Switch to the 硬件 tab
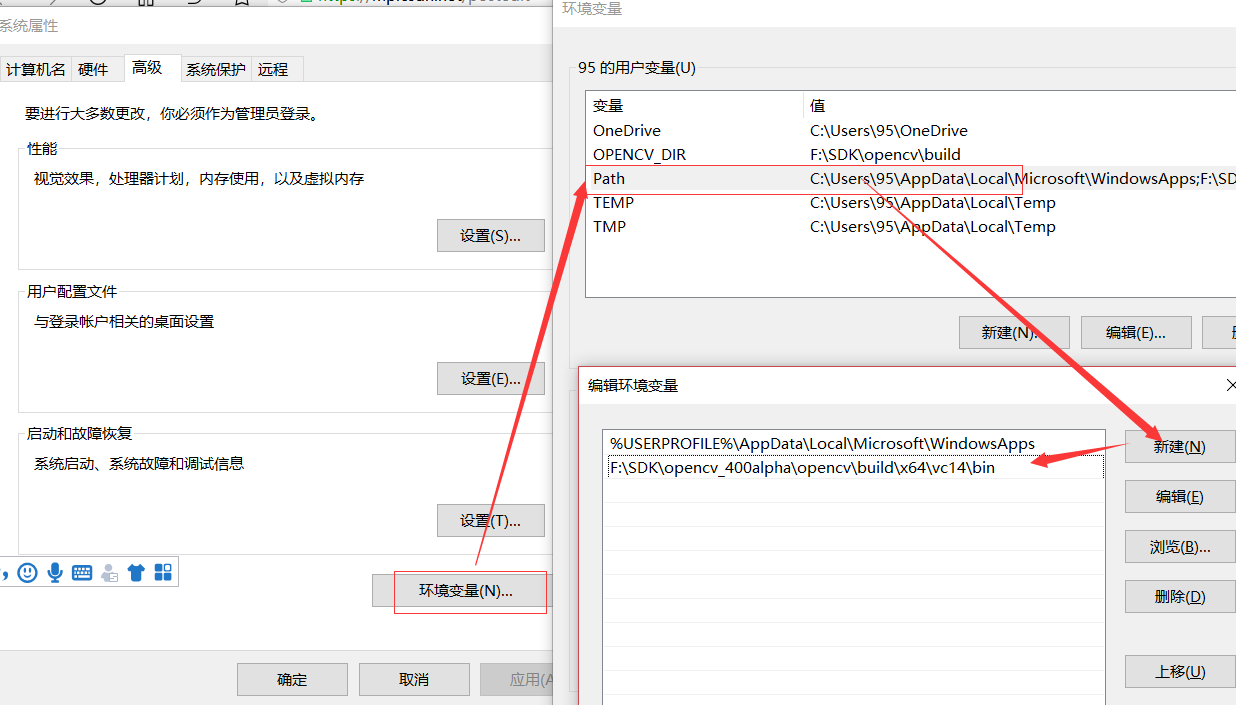Screen dimensions: 1236x705 click(93, 69)
